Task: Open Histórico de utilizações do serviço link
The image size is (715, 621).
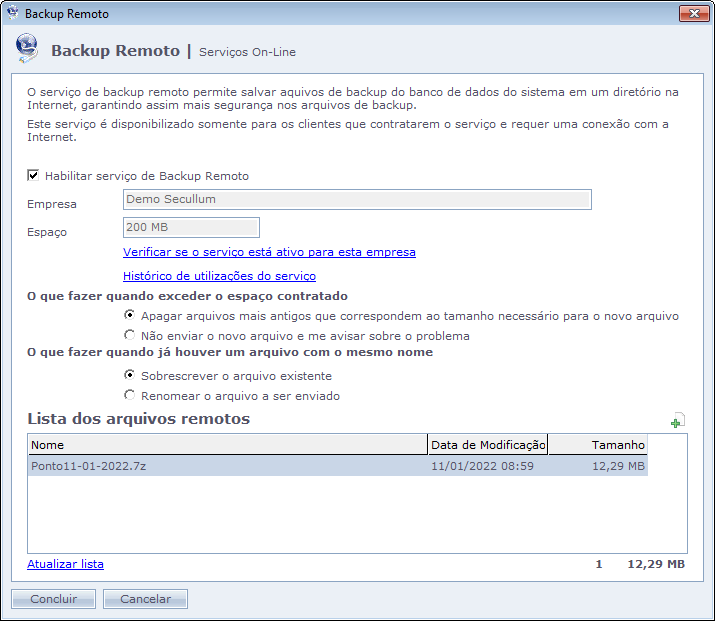Action: point(219,276)
